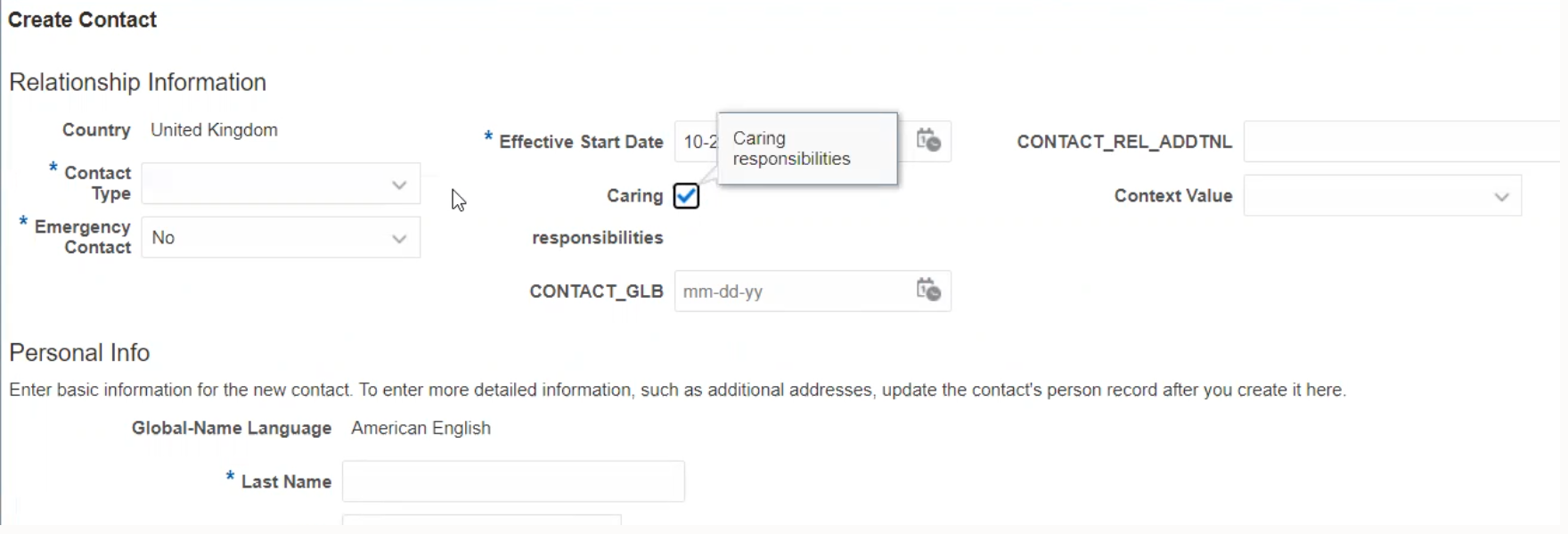Click the American English language value
1568x534 pixels.
tap(421, 429)
